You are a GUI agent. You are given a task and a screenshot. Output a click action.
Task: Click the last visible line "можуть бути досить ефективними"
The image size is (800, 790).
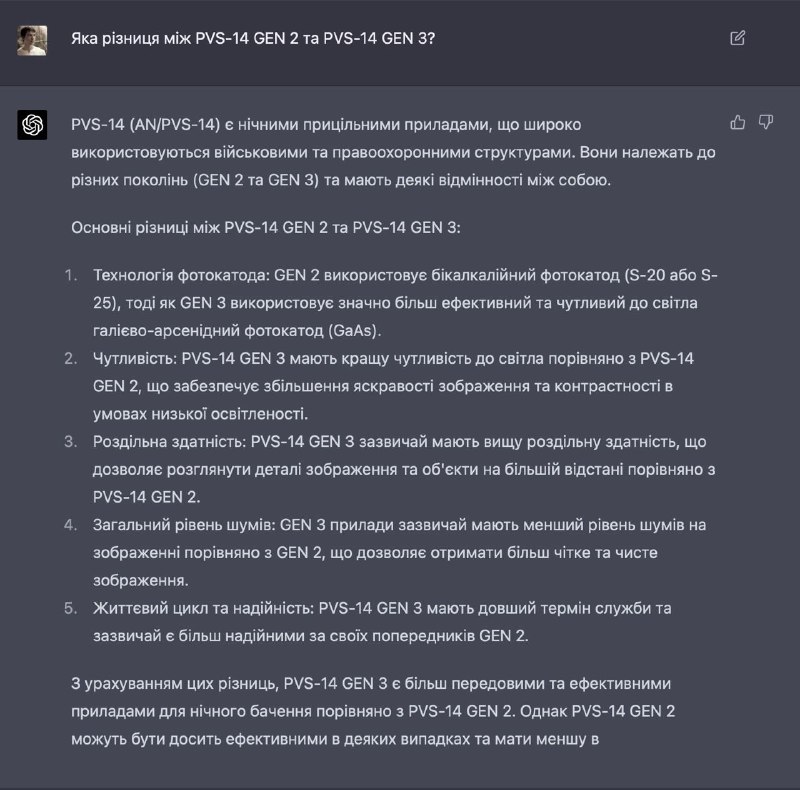click(335, 739)
